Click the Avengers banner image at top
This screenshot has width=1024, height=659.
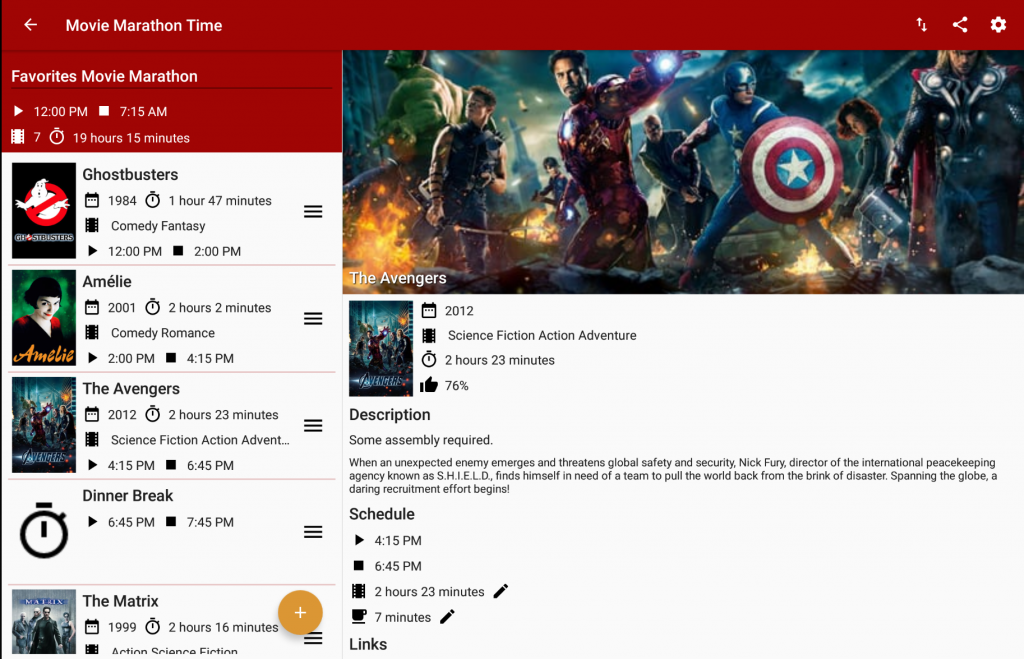tap(683, 170)
